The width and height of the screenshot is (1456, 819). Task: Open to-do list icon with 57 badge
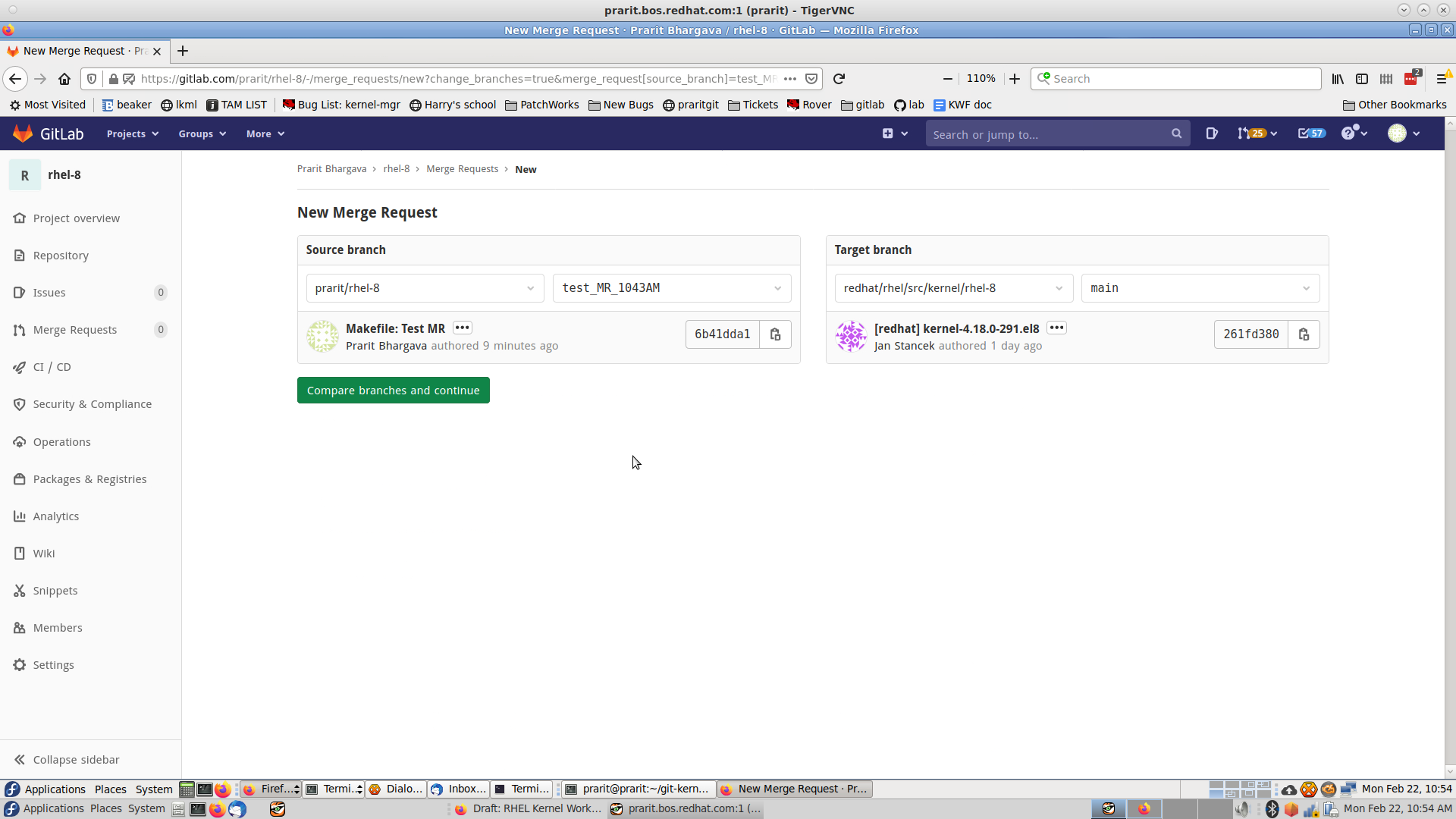[1310, 133]
